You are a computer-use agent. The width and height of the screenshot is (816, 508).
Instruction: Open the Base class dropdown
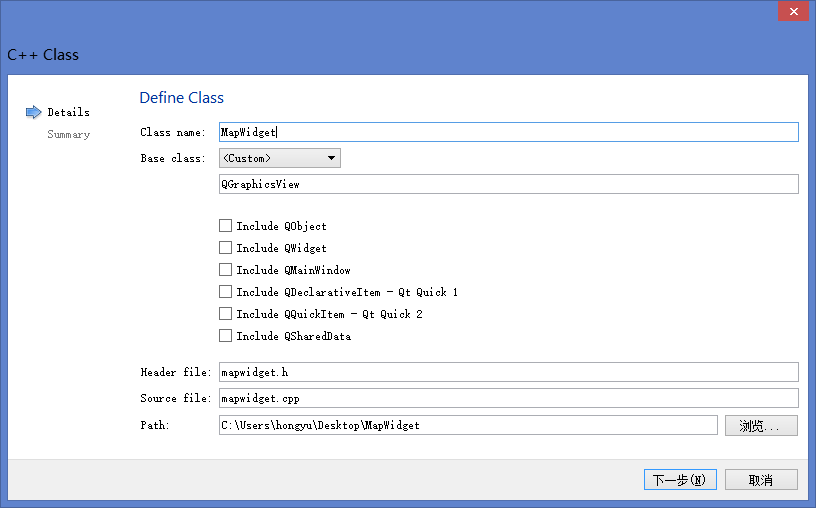tap(279, 158)
